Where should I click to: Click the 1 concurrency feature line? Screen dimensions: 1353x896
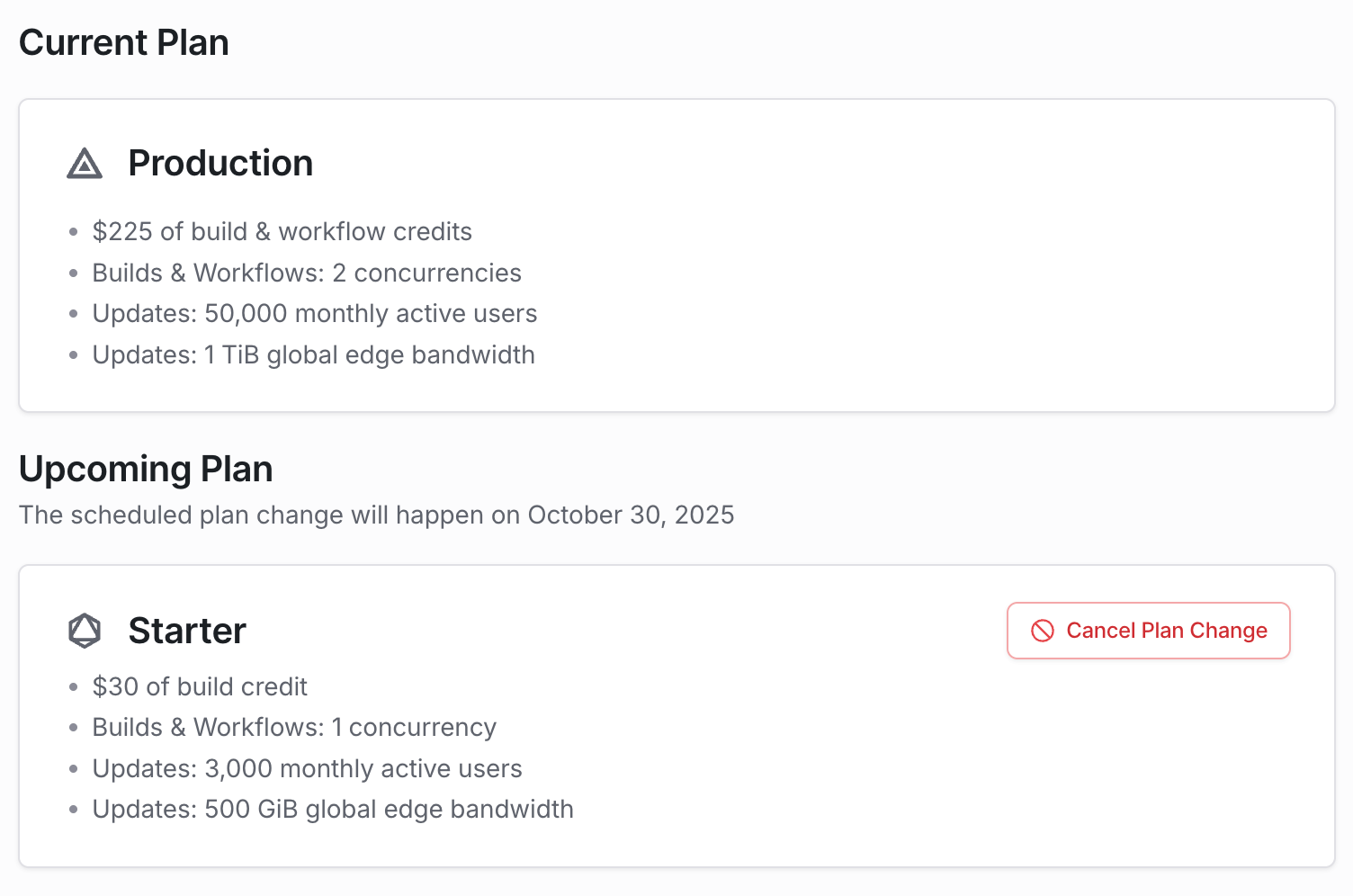pos(294,728)
